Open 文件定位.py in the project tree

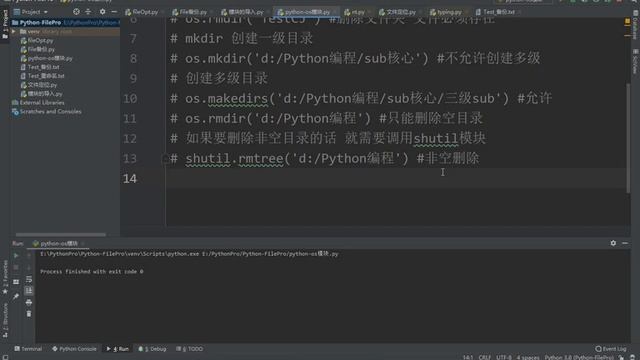pyautogui.click(x=39, y=85)
